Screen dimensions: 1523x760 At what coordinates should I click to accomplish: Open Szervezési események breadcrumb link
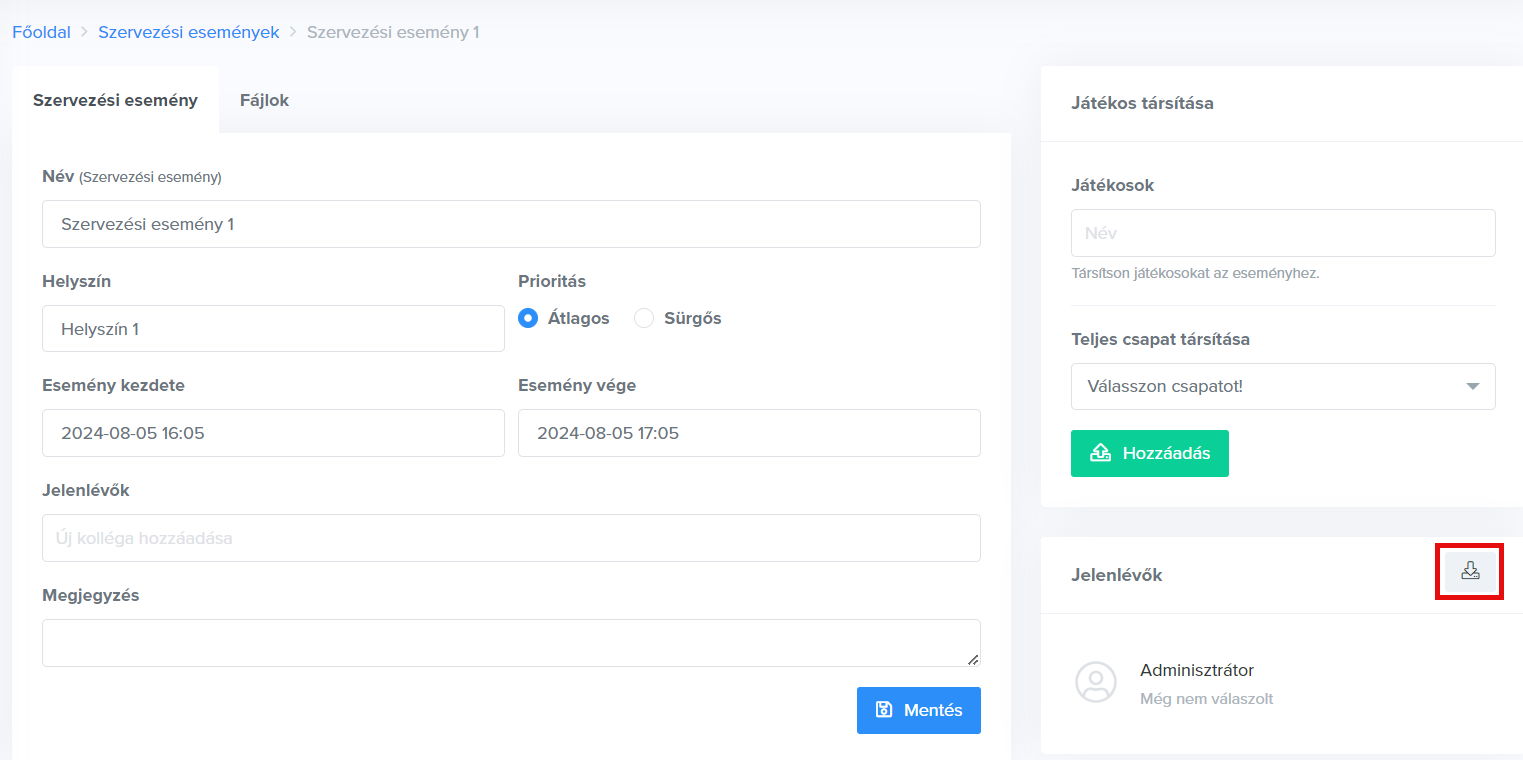tap(188, 32)
